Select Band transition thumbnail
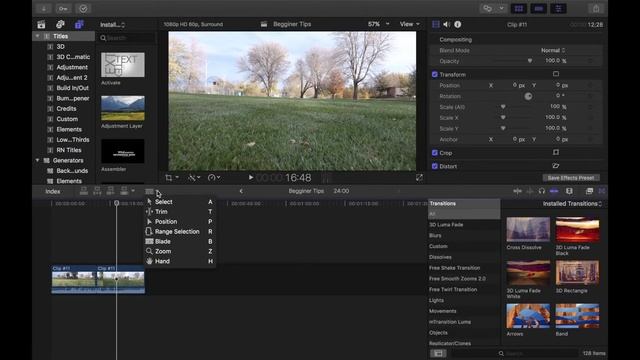This screenshot has height=360, width=640. pos(577,316)
